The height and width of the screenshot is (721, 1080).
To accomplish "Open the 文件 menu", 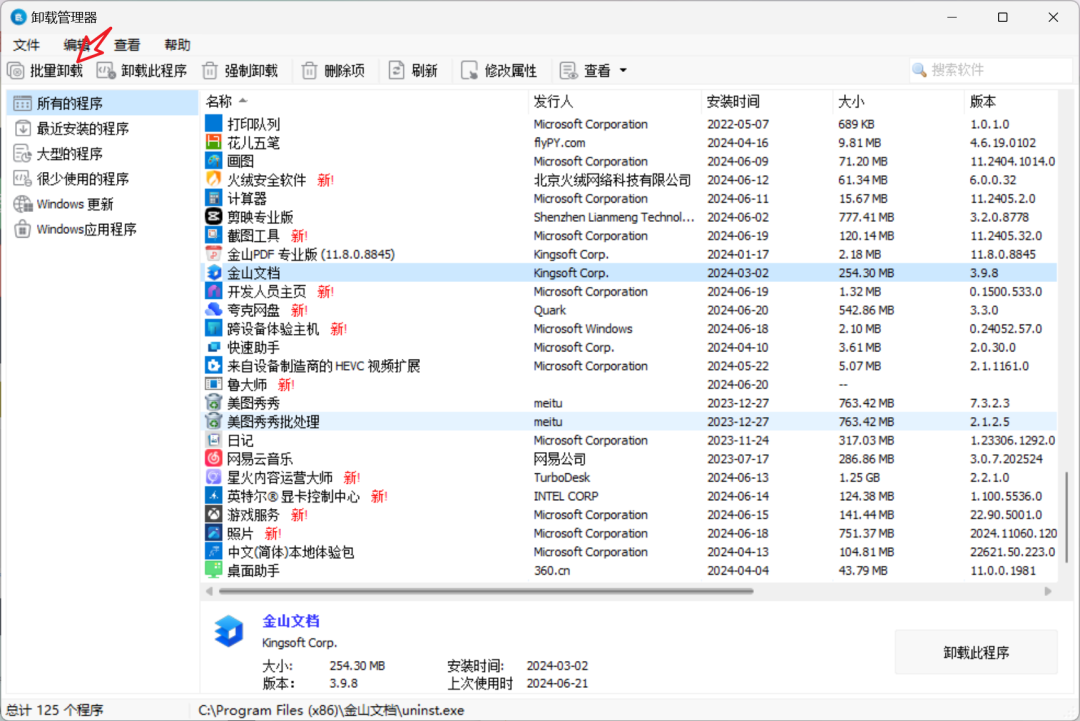I will (26, 45).
